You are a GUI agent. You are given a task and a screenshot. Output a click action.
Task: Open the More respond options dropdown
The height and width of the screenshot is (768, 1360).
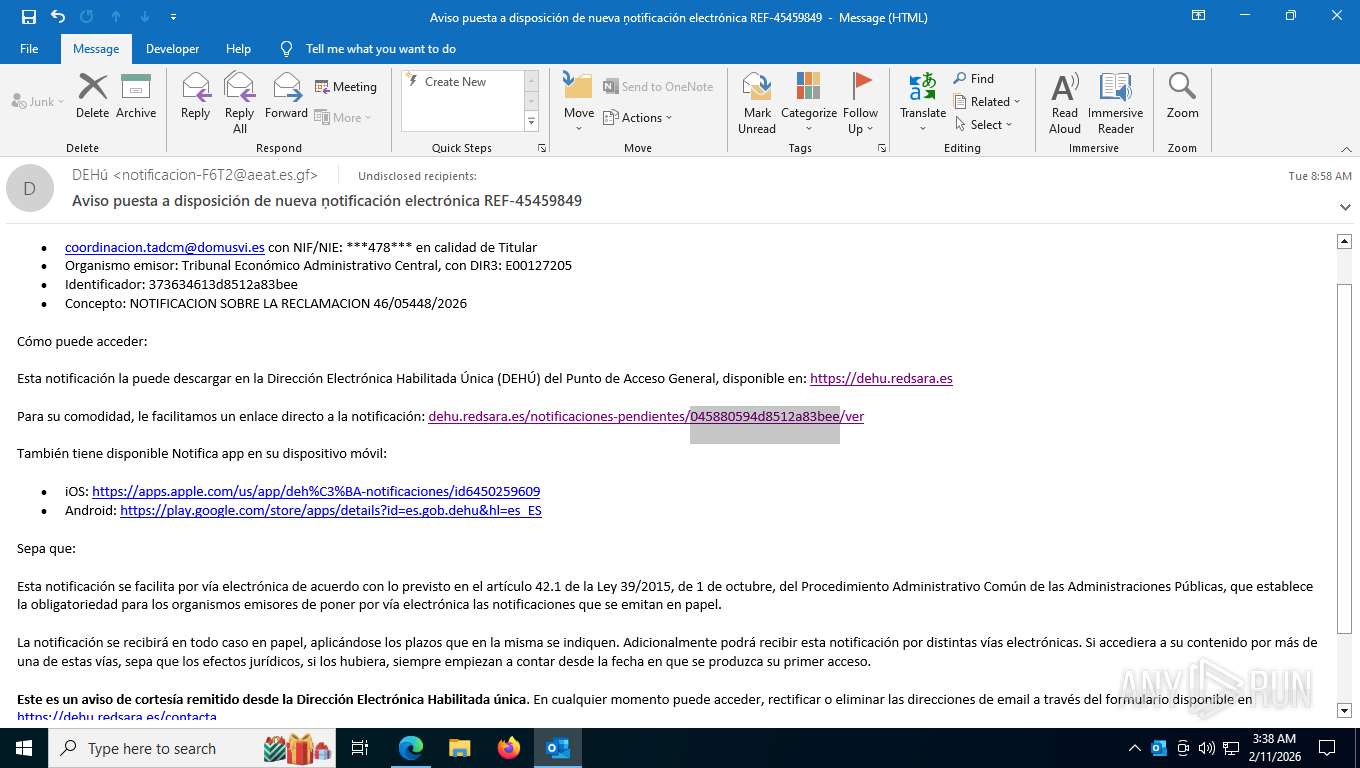(343, 117)
